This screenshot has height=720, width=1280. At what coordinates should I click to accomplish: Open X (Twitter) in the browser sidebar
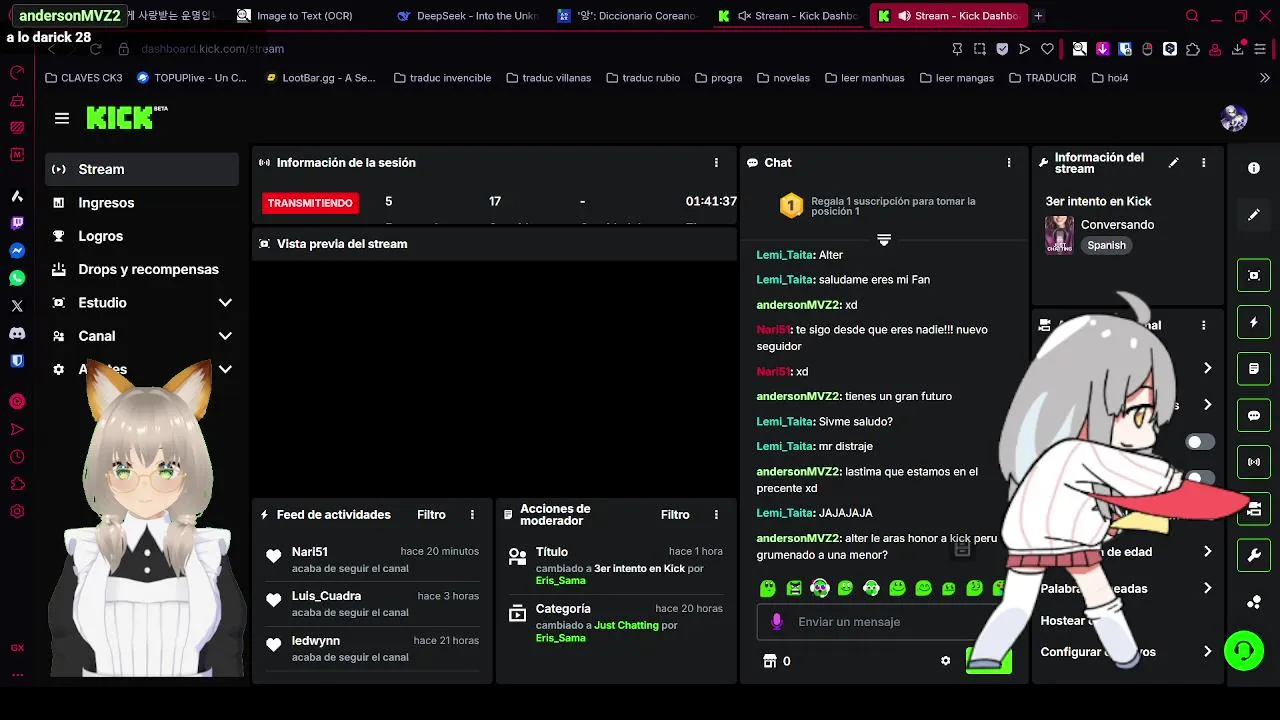tap(17, 306)
